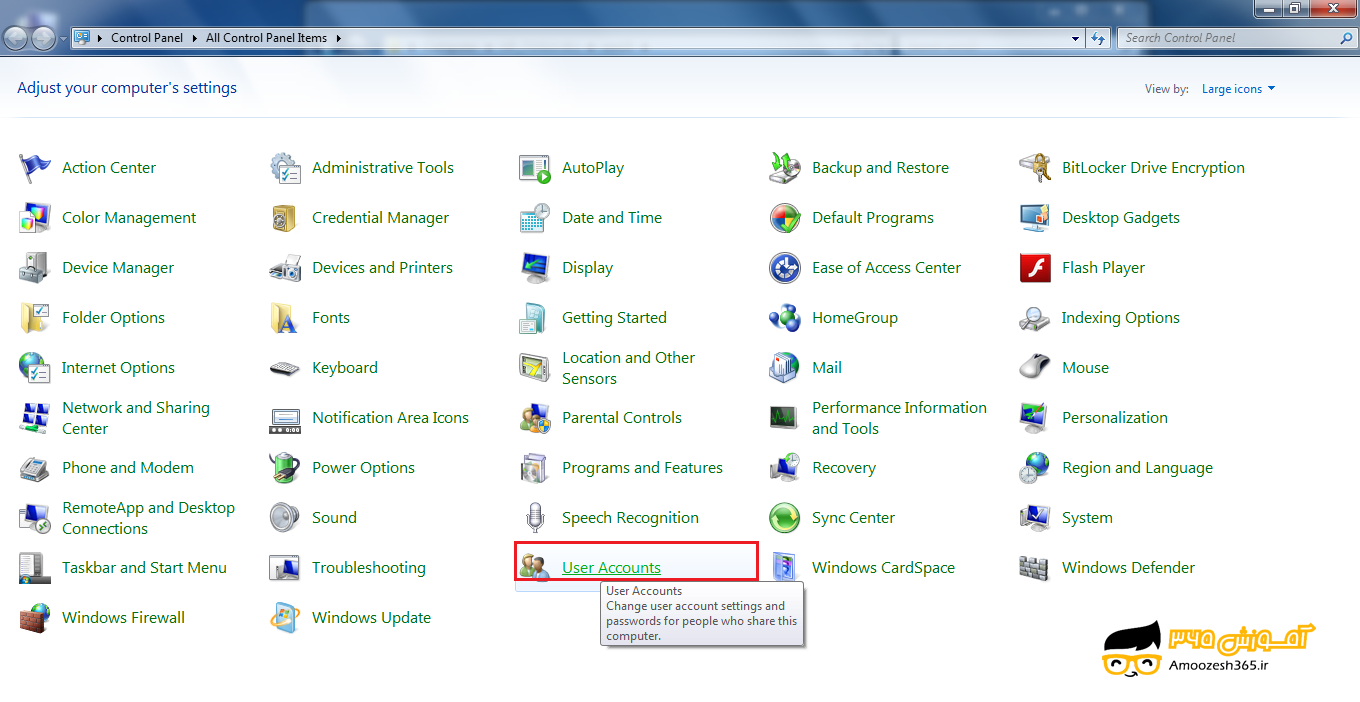Click the Folder Options icon
Viewport: 1360px width, 702px height.
coord(35,318)
